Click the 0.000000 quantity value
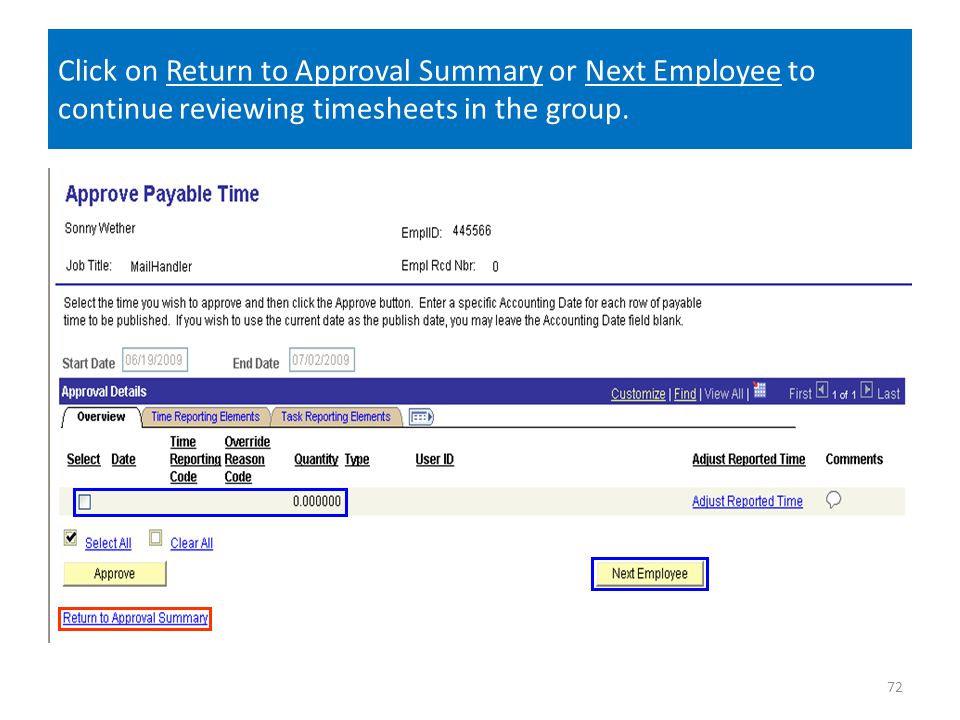Image resolution: width=960 pixels, height=720 pixels. (x=317, y=501)
